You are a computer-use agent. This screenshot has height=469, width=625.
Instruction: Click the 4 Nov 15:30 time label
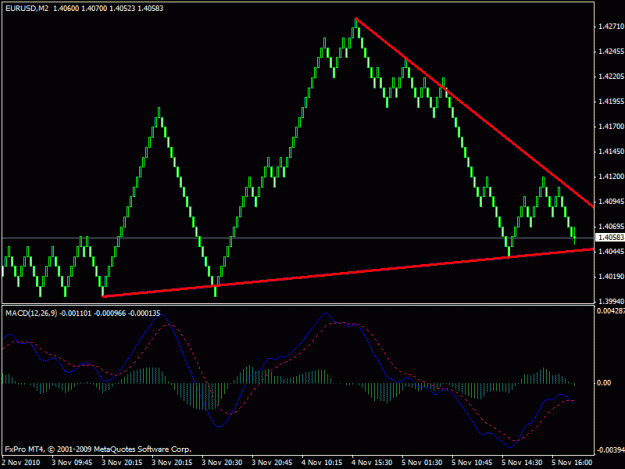click(x=372, y=462)
